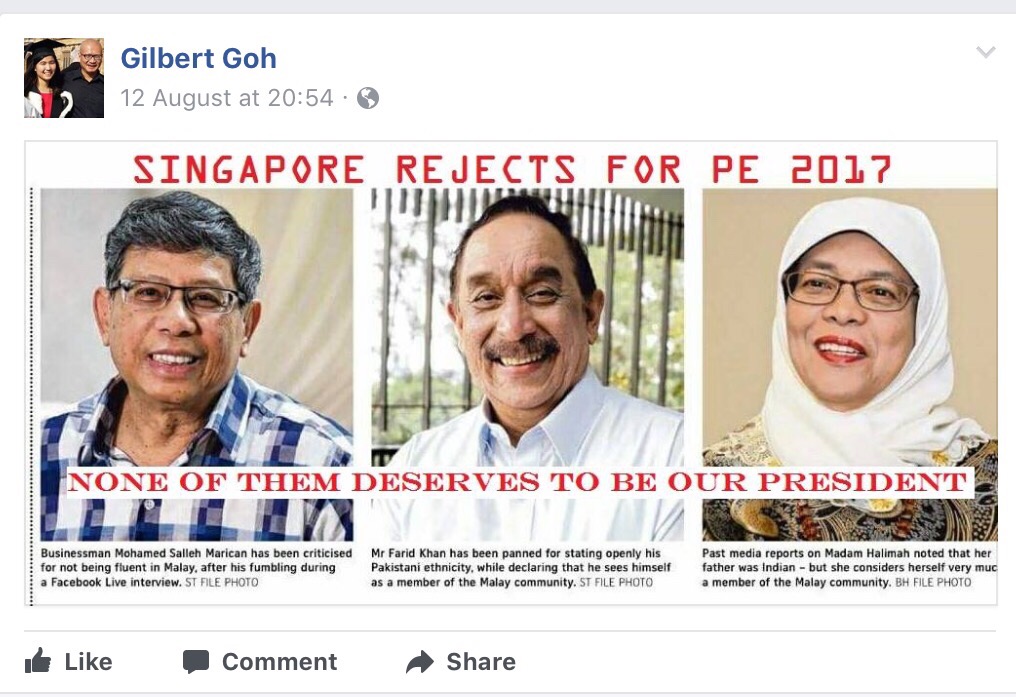Click the caption about Businessman Mohamed Salleh Marican
Viewport: 1016px width, 697px height.
click(x=196, y=567)
